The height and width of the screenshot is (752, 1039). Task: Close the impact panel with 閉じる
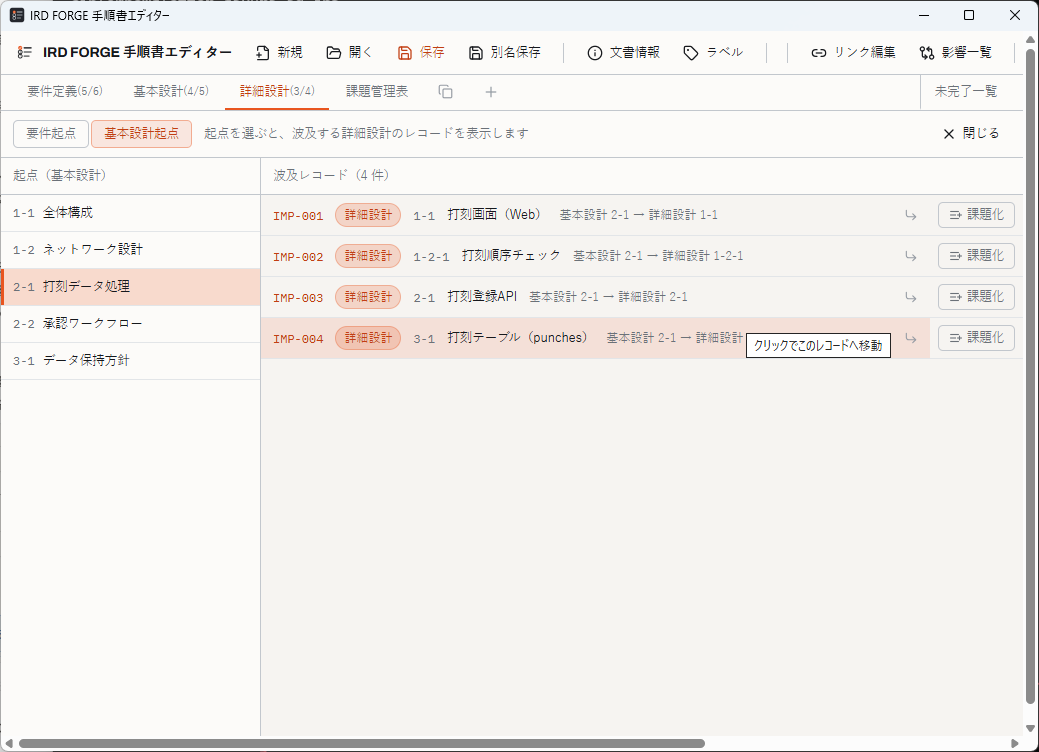click(971, 133)
